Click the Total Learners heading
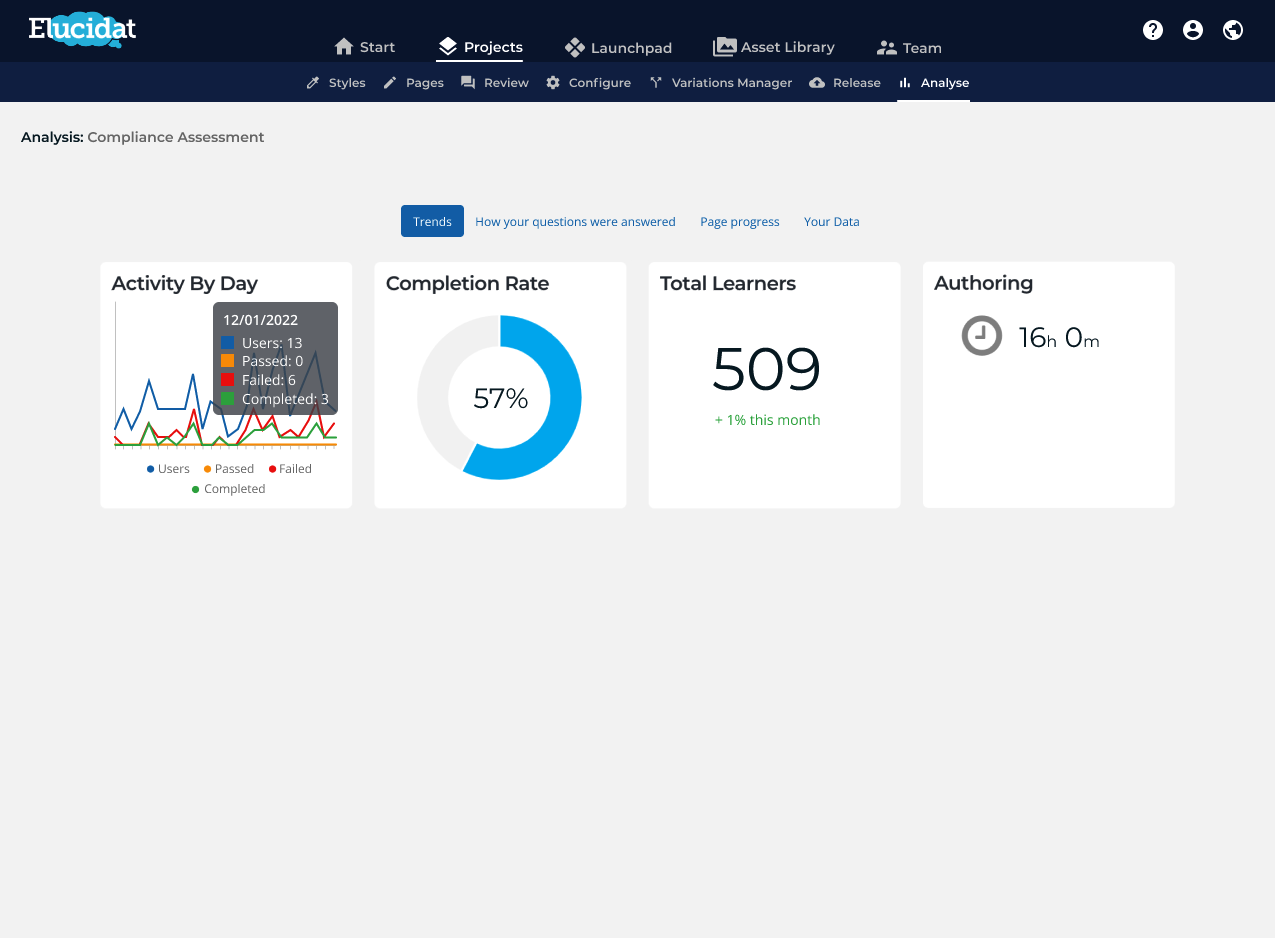This screenshot has height=938, width=1275. (x=728, y=283)
